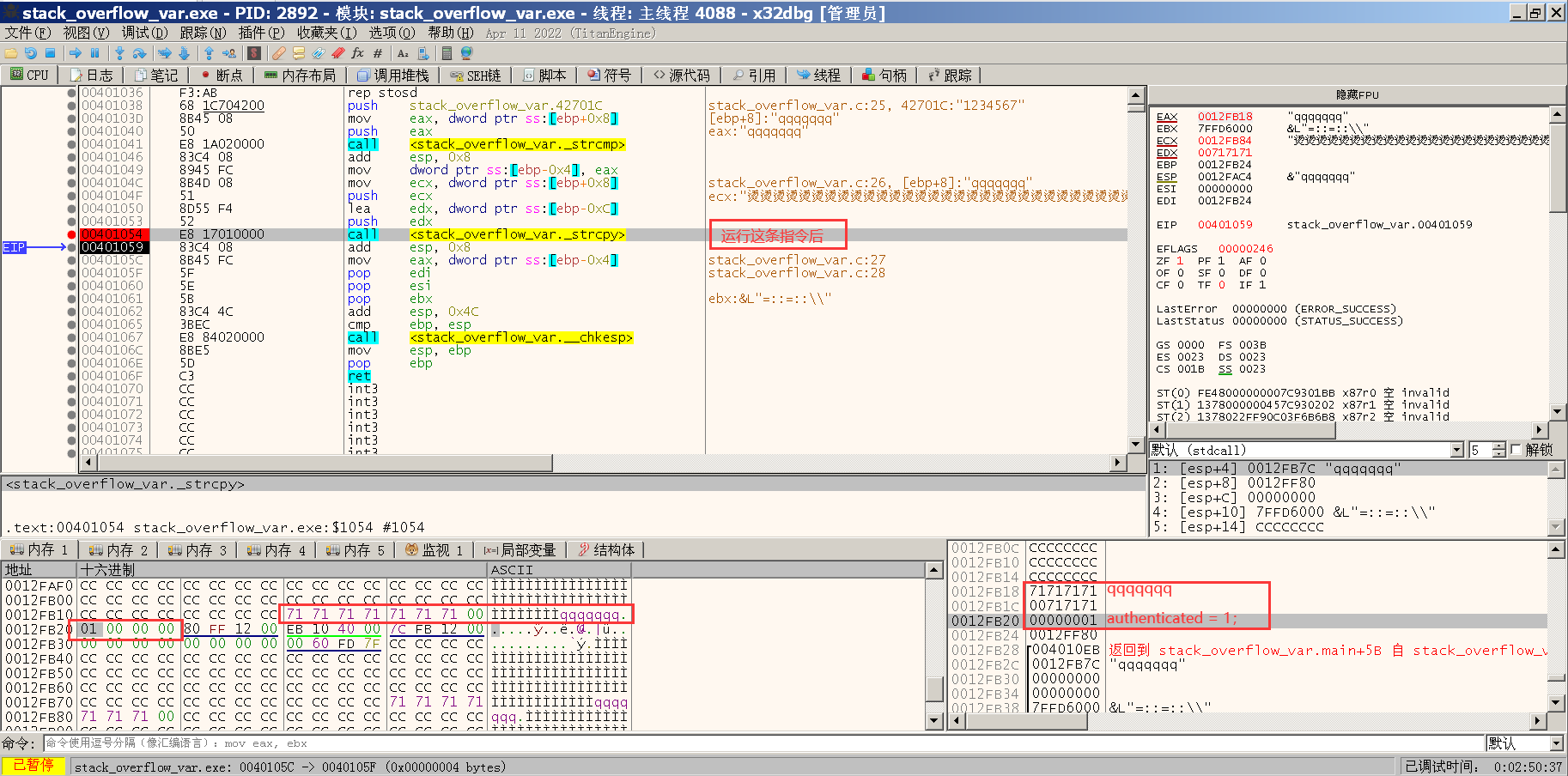This screenshot has height=776, width=1568.
Task: Restart the debugged process
Action: [x=30, y=53]
